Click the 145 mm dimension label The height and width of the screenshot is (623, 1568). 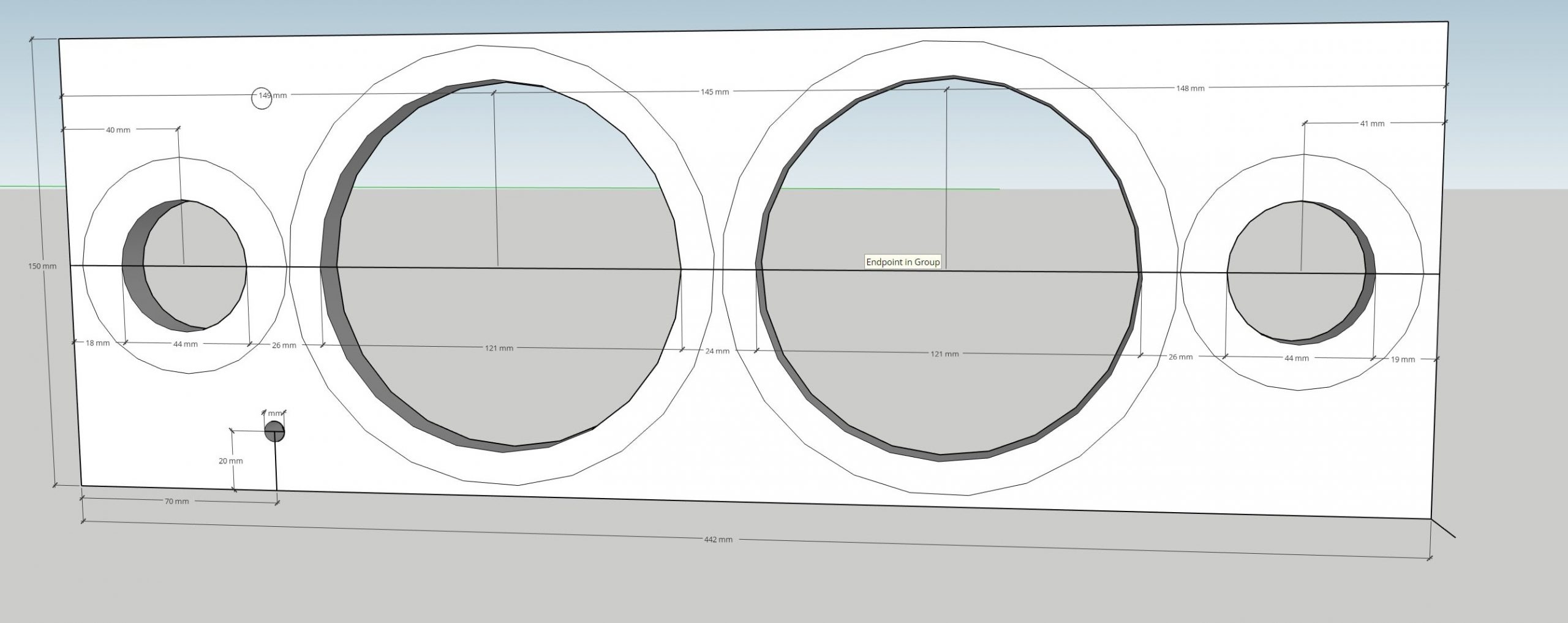click(715, 92)
